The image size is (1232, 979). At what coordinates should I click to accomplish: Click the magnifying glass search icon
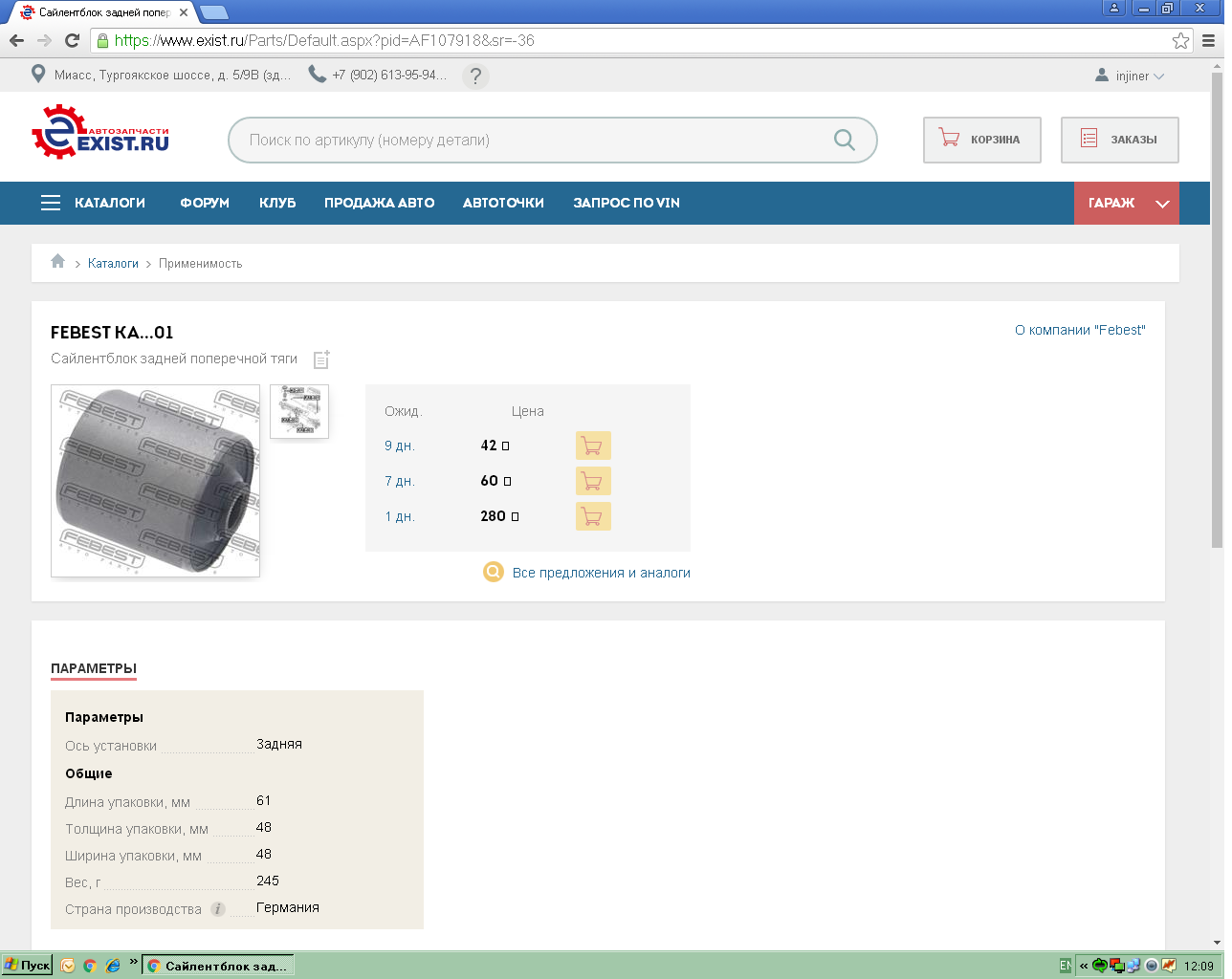[844, 140]
